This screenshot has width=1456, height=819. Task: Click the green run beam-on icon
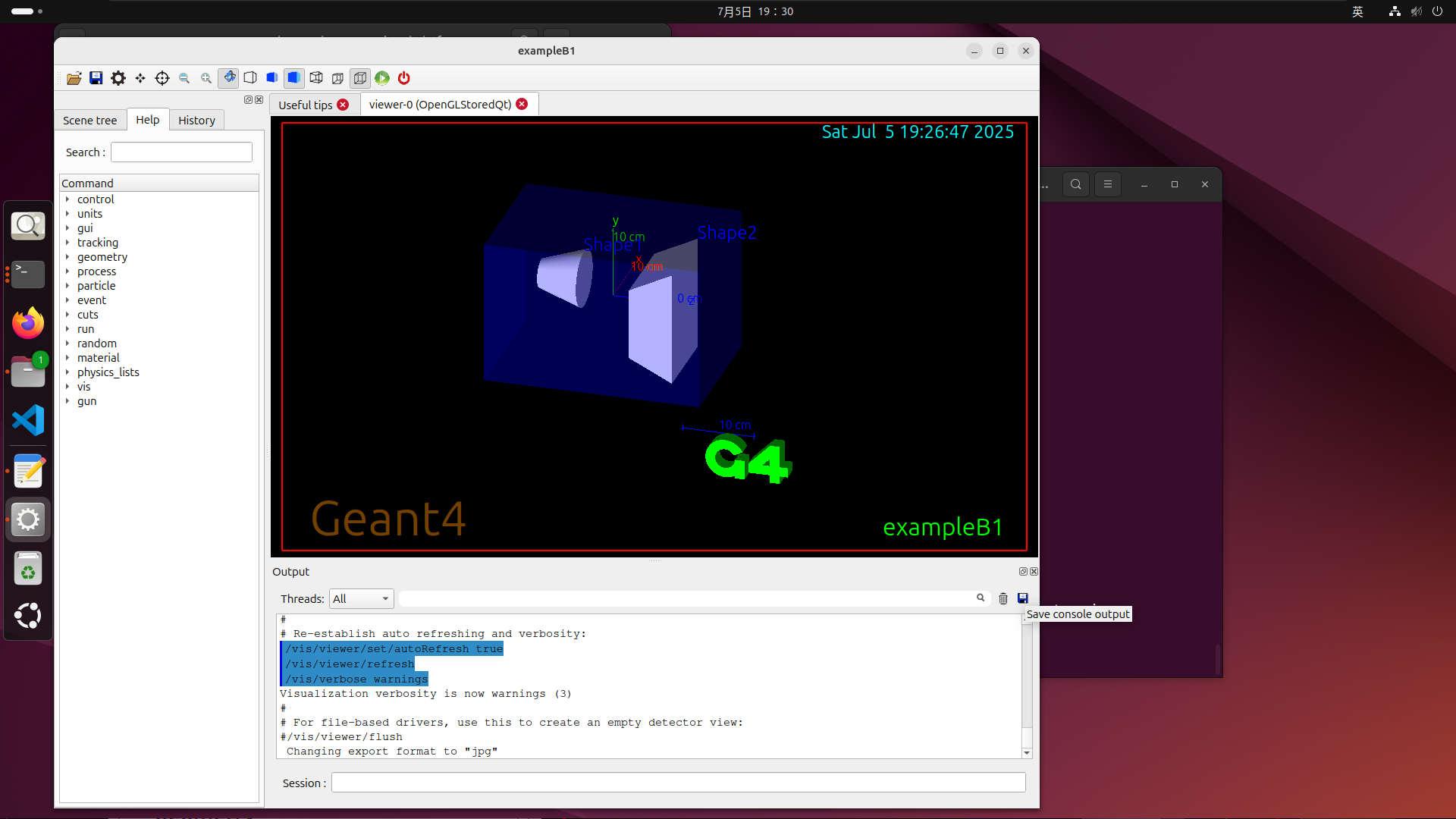coord(382,78)
